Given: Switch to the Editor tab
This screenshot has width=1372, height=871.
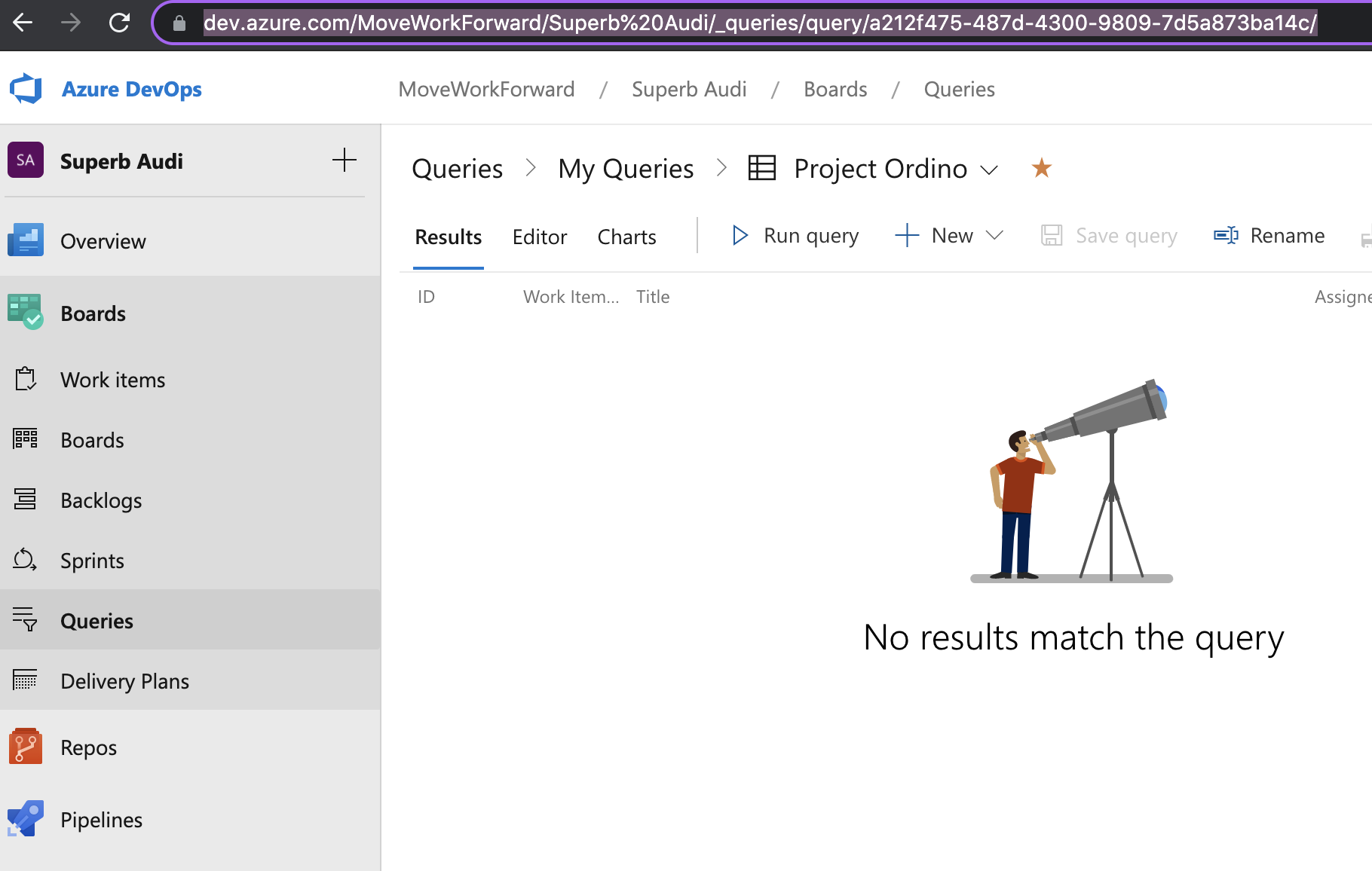Looking at the screenshot, I should click(539, 237).
